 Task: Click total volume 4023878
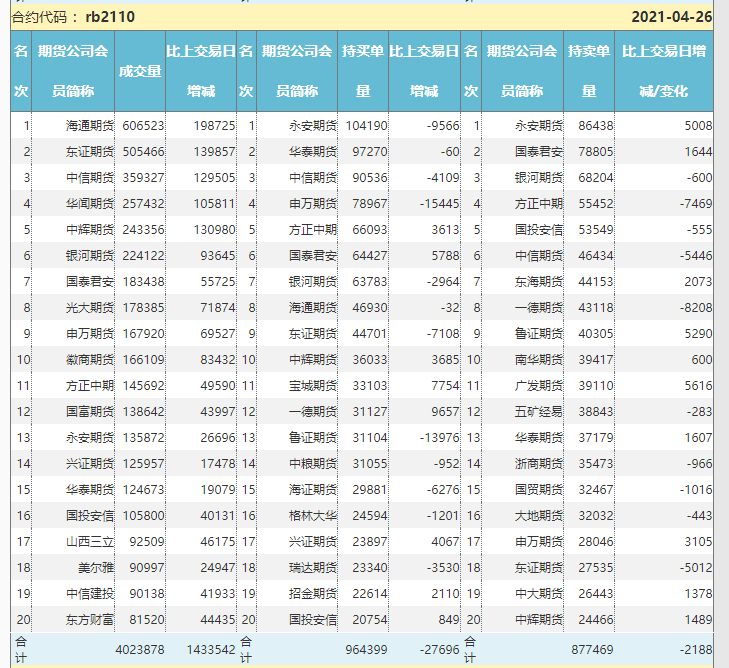[x=140, y=650]
